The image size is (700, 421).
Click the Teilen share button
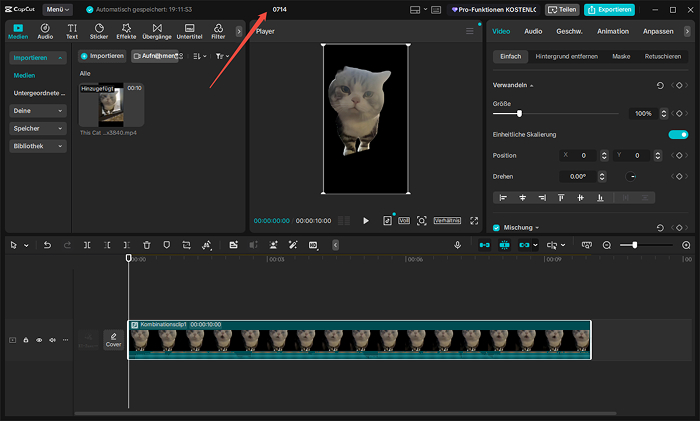[562, 9]
